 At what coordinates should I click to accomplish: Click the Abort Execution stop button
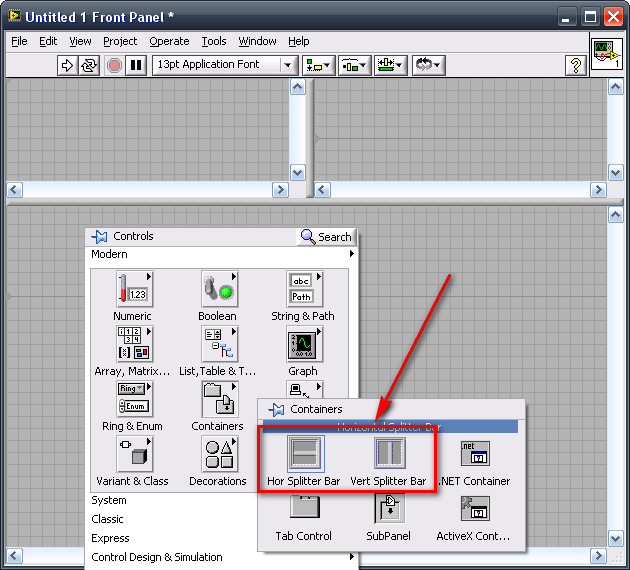pyautogui.click(x=114, y=65)
